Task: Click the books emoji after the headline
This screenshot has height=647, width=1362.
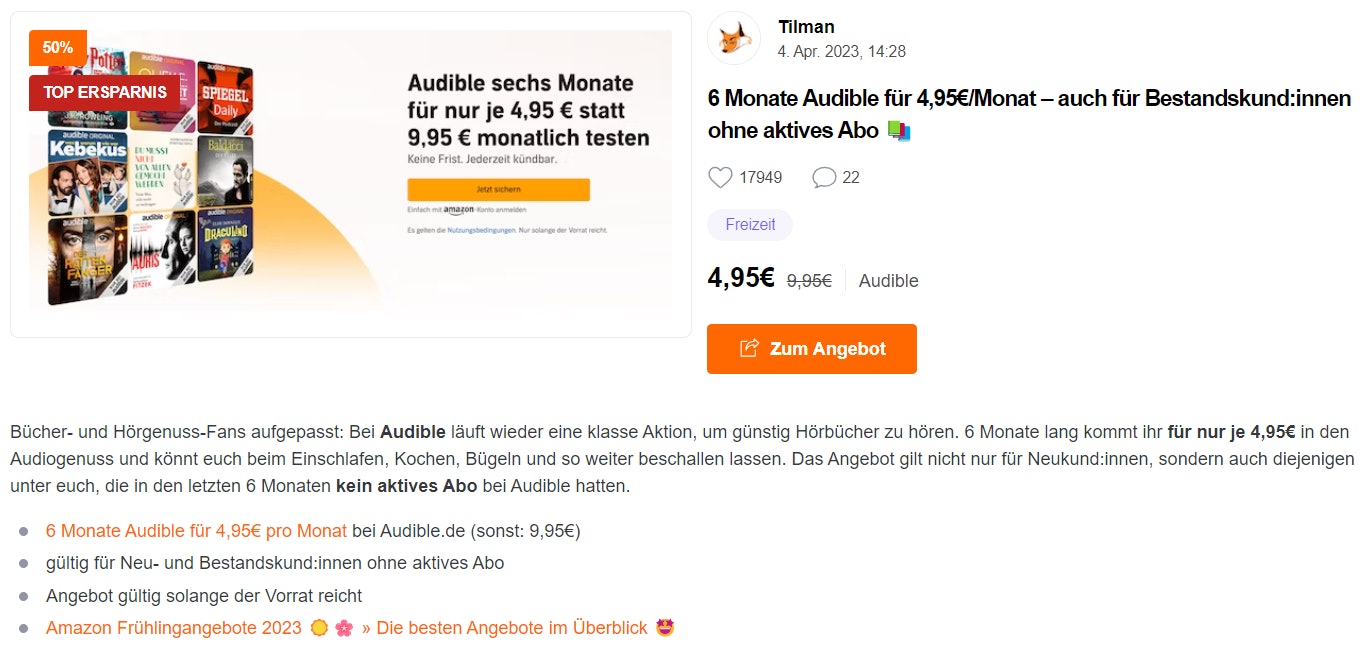Action: [899, 131]
